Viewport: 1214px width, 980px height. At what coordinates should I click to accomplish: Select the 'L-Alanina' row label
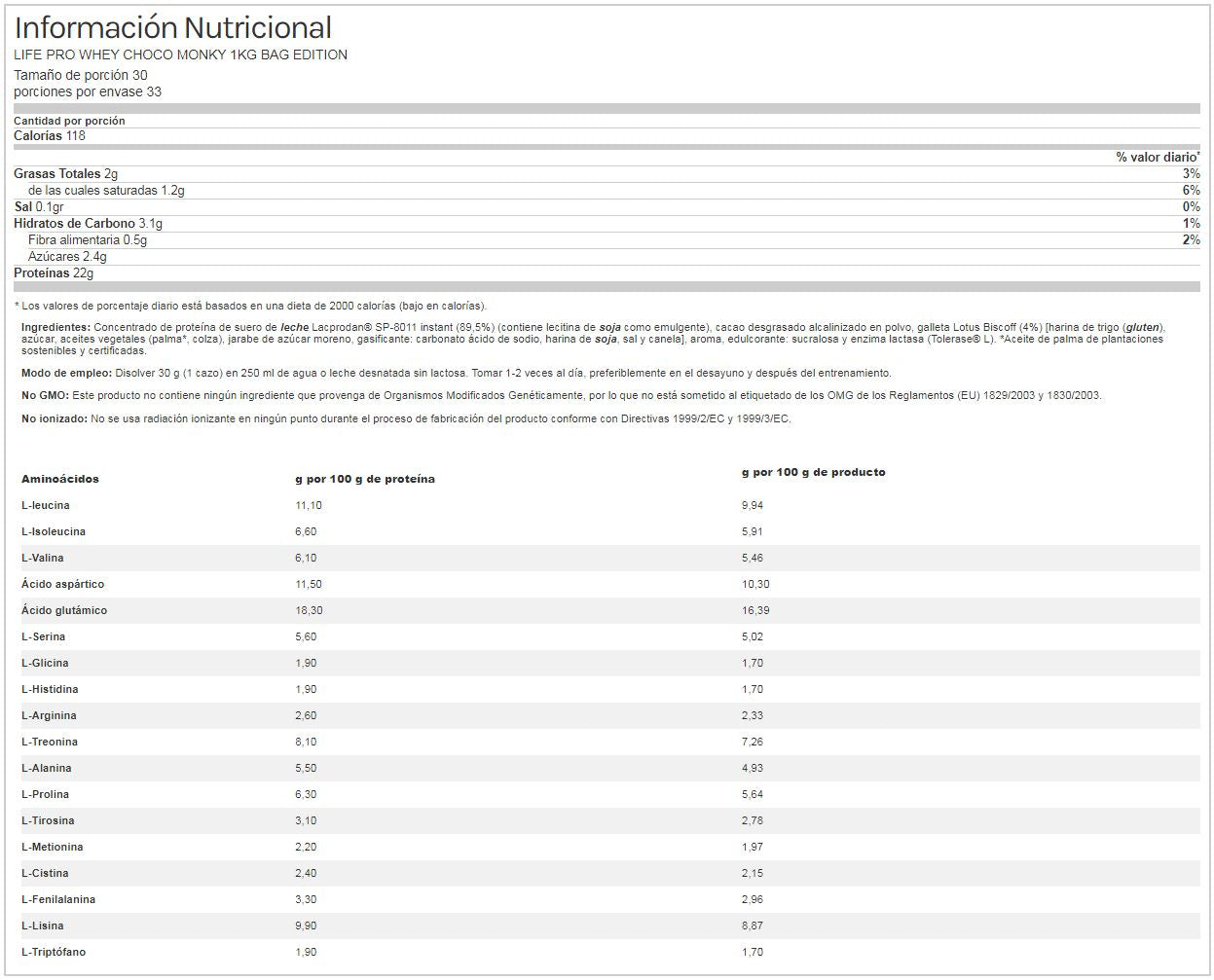point(47,768)
